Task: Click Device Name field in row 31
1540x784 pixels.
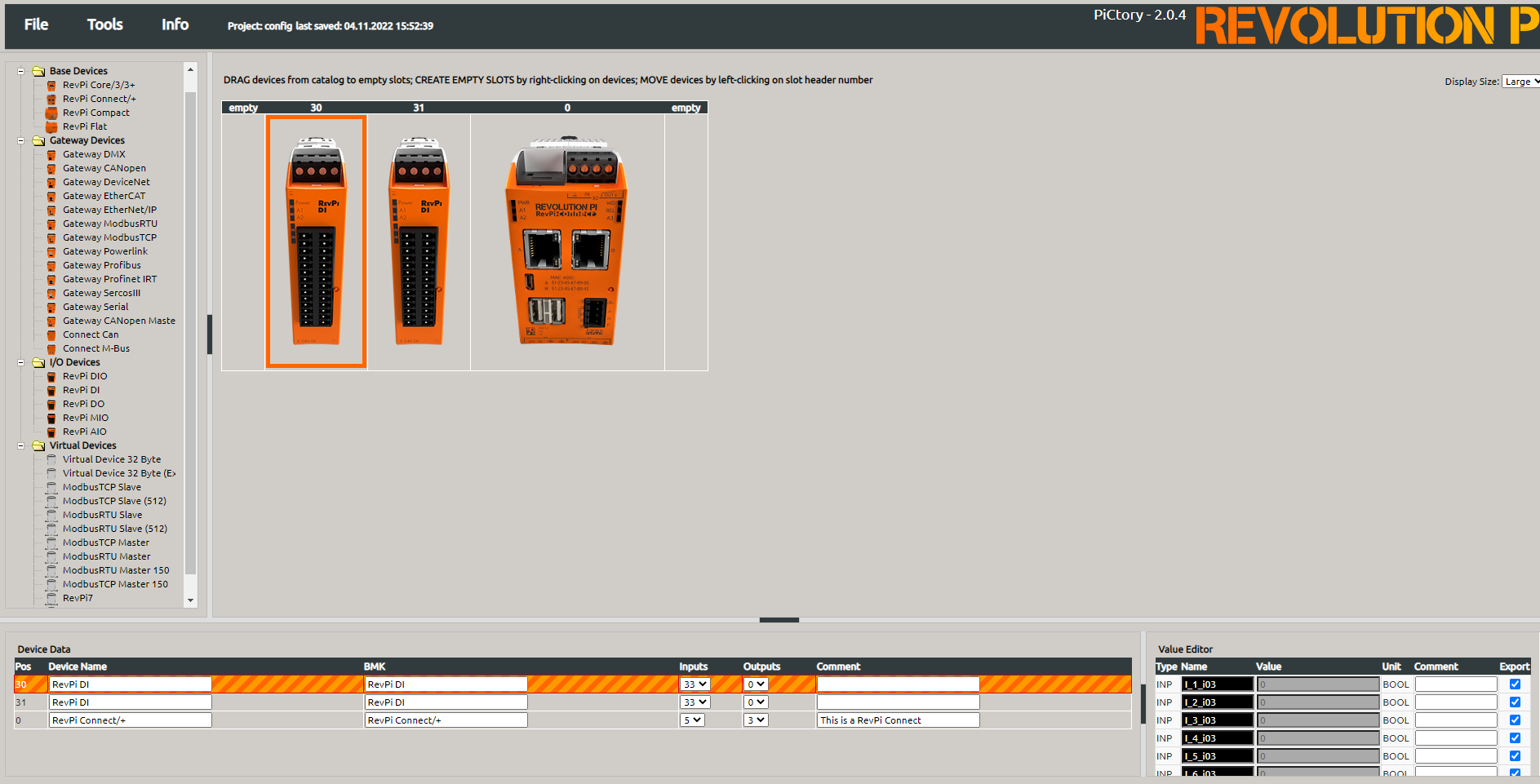Action: coord(131,702)
